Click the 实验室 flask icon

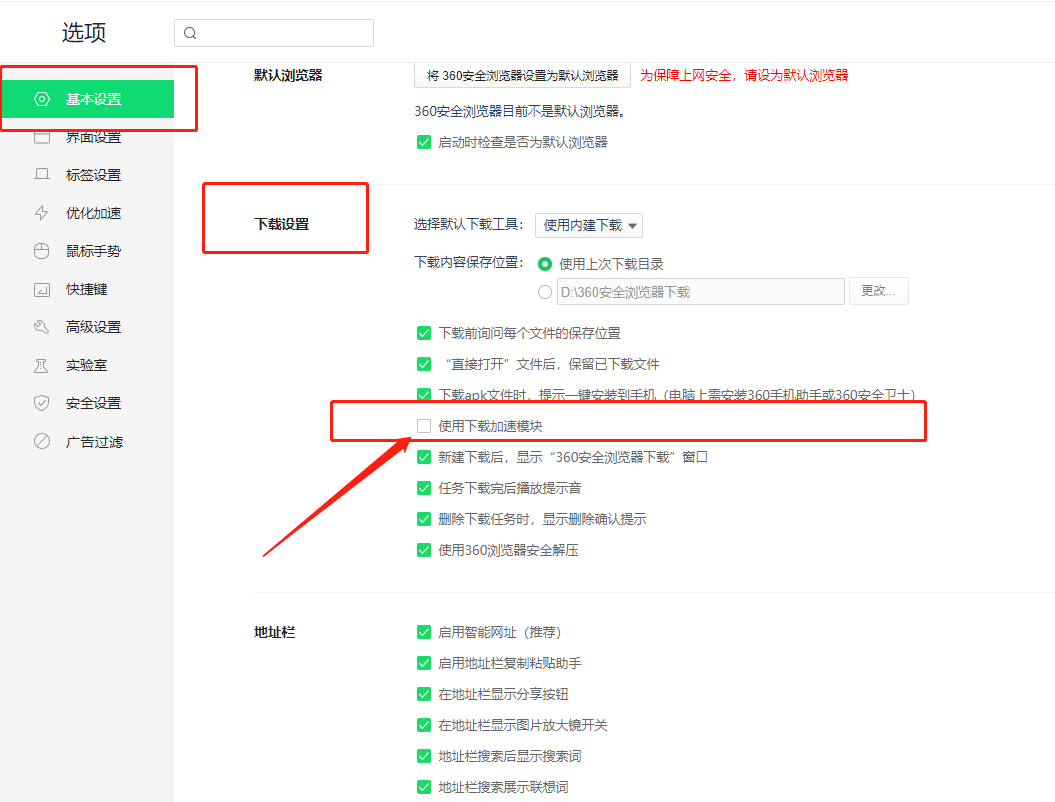[42, 365]
